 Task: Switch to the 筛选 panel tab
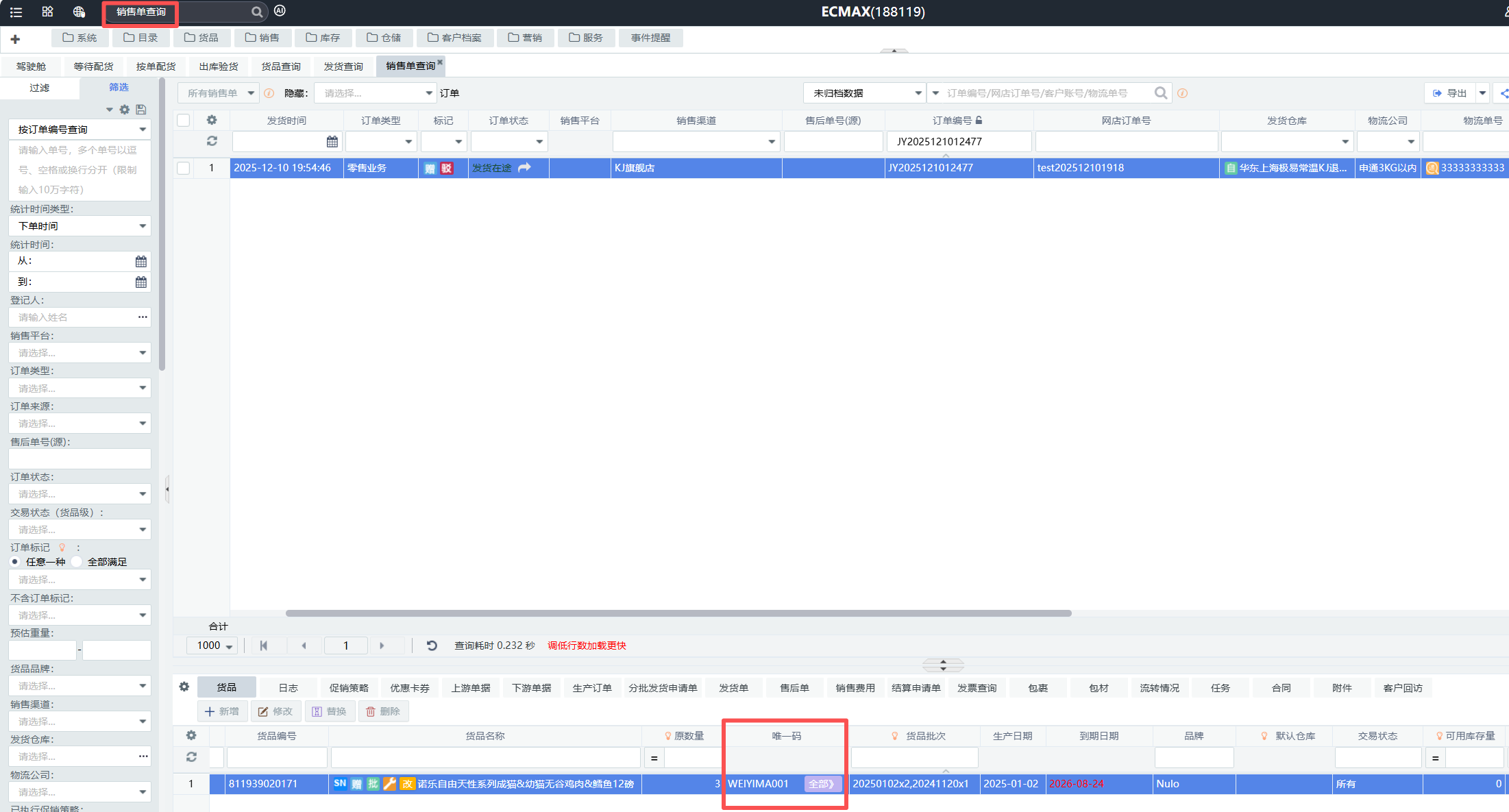coord(119,87)
